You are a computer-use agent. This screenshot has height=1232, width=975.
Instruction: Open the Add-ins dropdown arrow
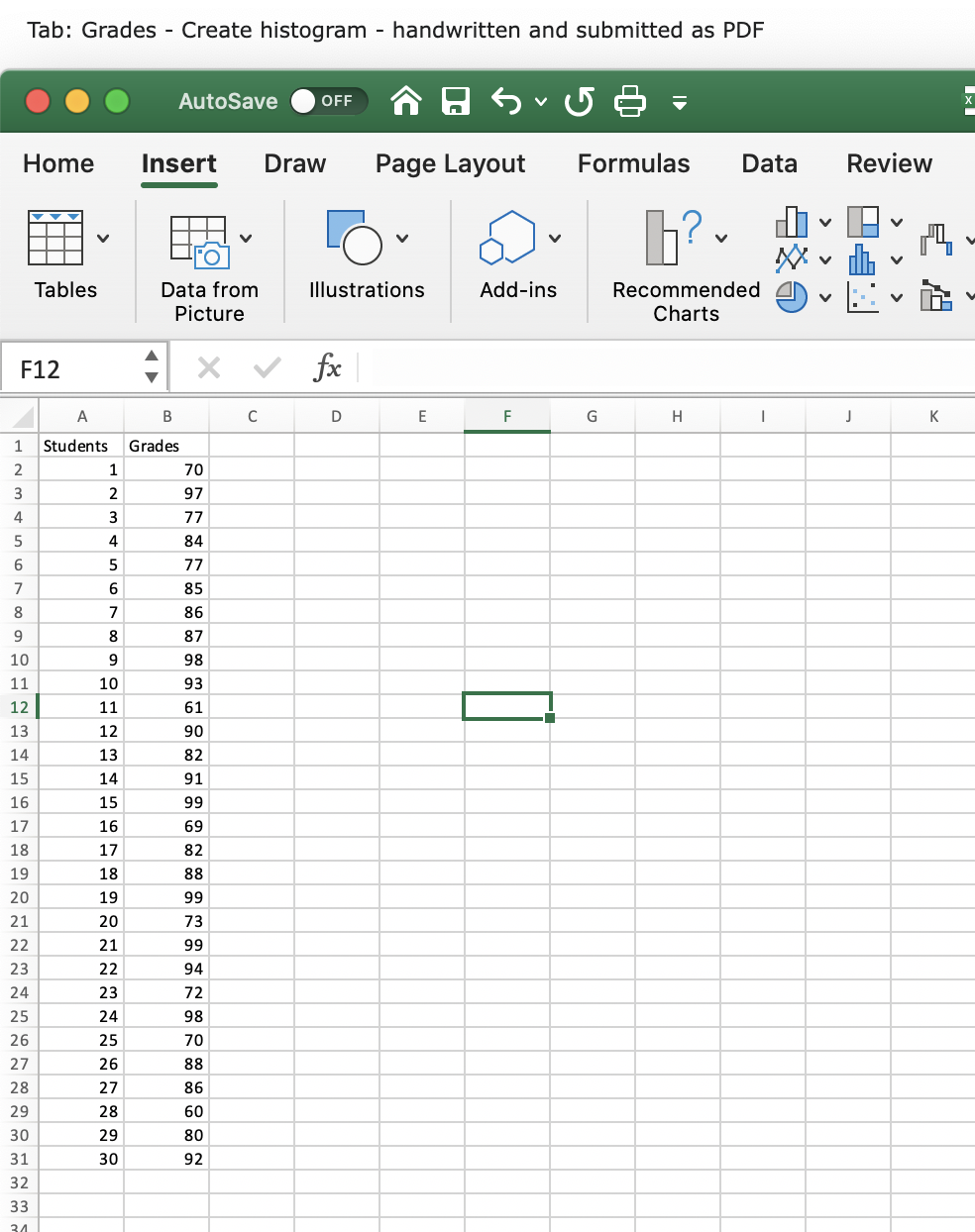tap(554, 238)
